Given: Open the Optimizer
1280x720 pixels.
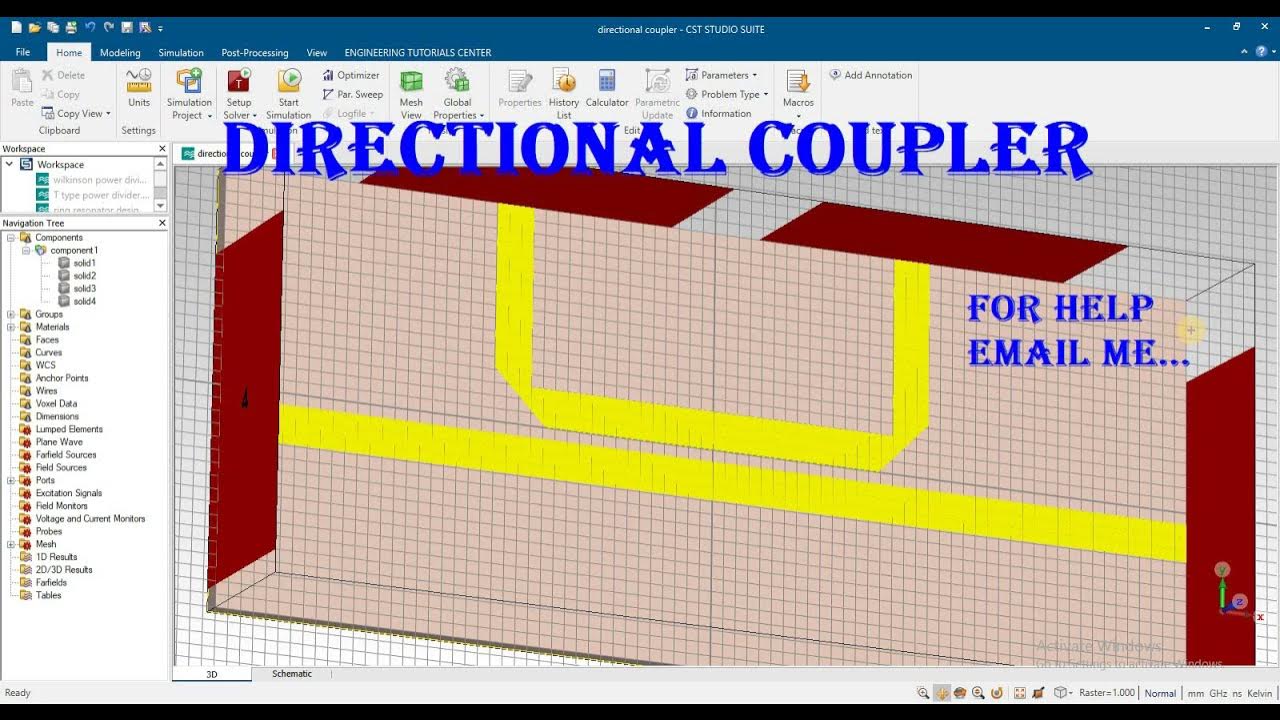Looking at the screenshot, I should 351,75.
